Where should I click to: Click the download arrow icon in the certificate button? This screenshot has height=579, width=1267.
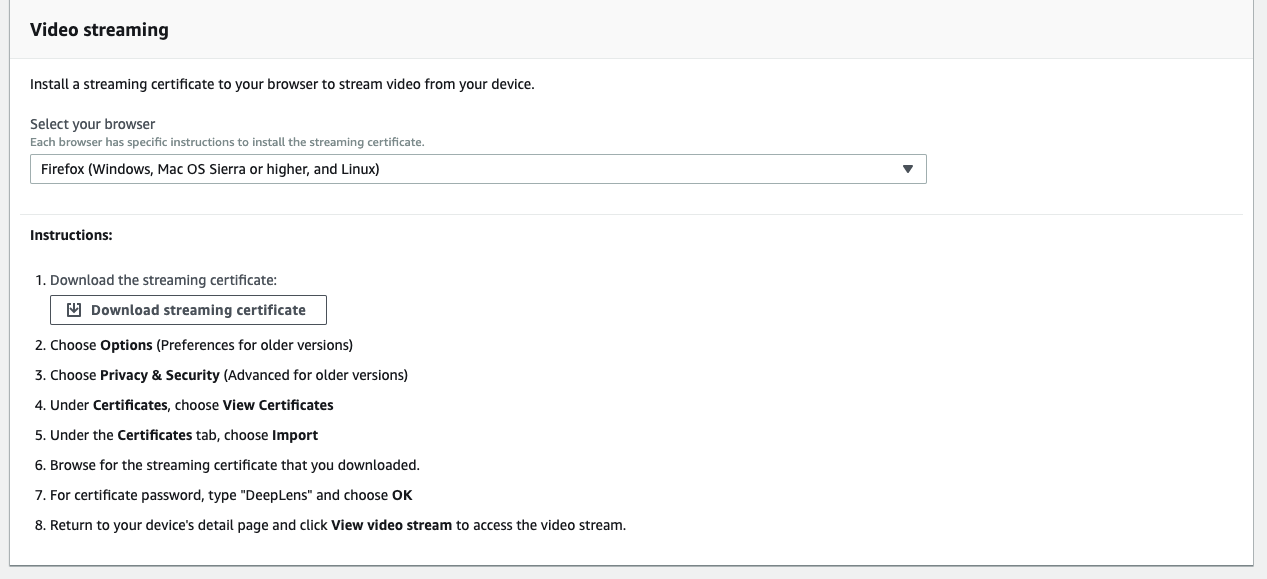coord(73,310)
